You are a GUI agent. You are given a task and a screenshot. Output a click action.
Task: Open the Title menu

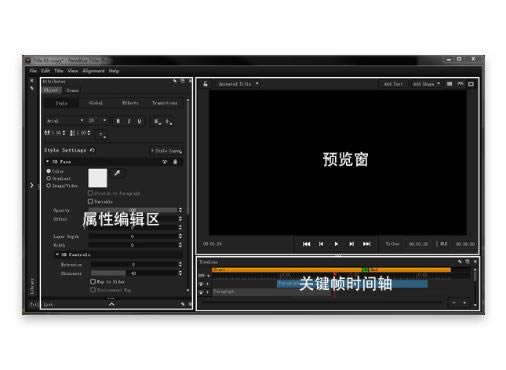point(59,71)
